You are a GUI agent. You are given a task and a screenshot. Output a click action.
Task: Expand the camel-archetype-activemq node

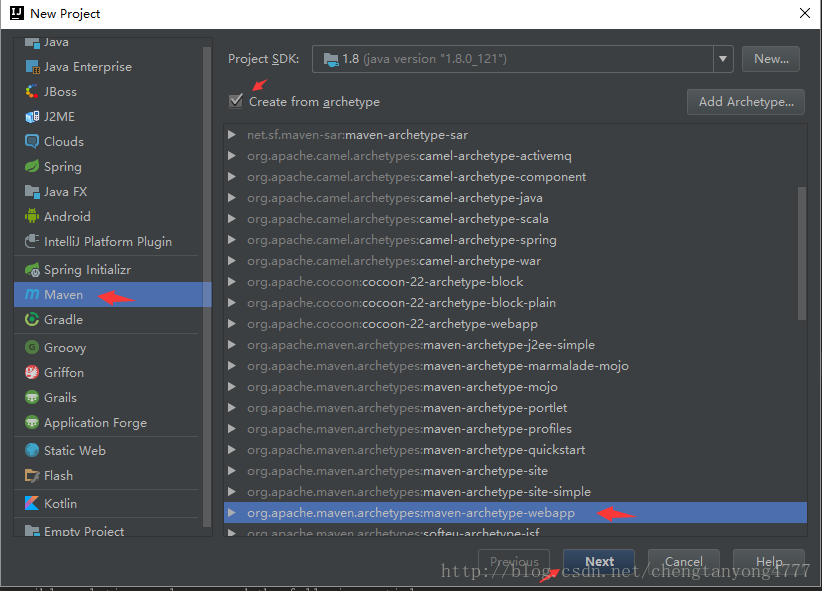pyautogui.click(x=232, y=156)
